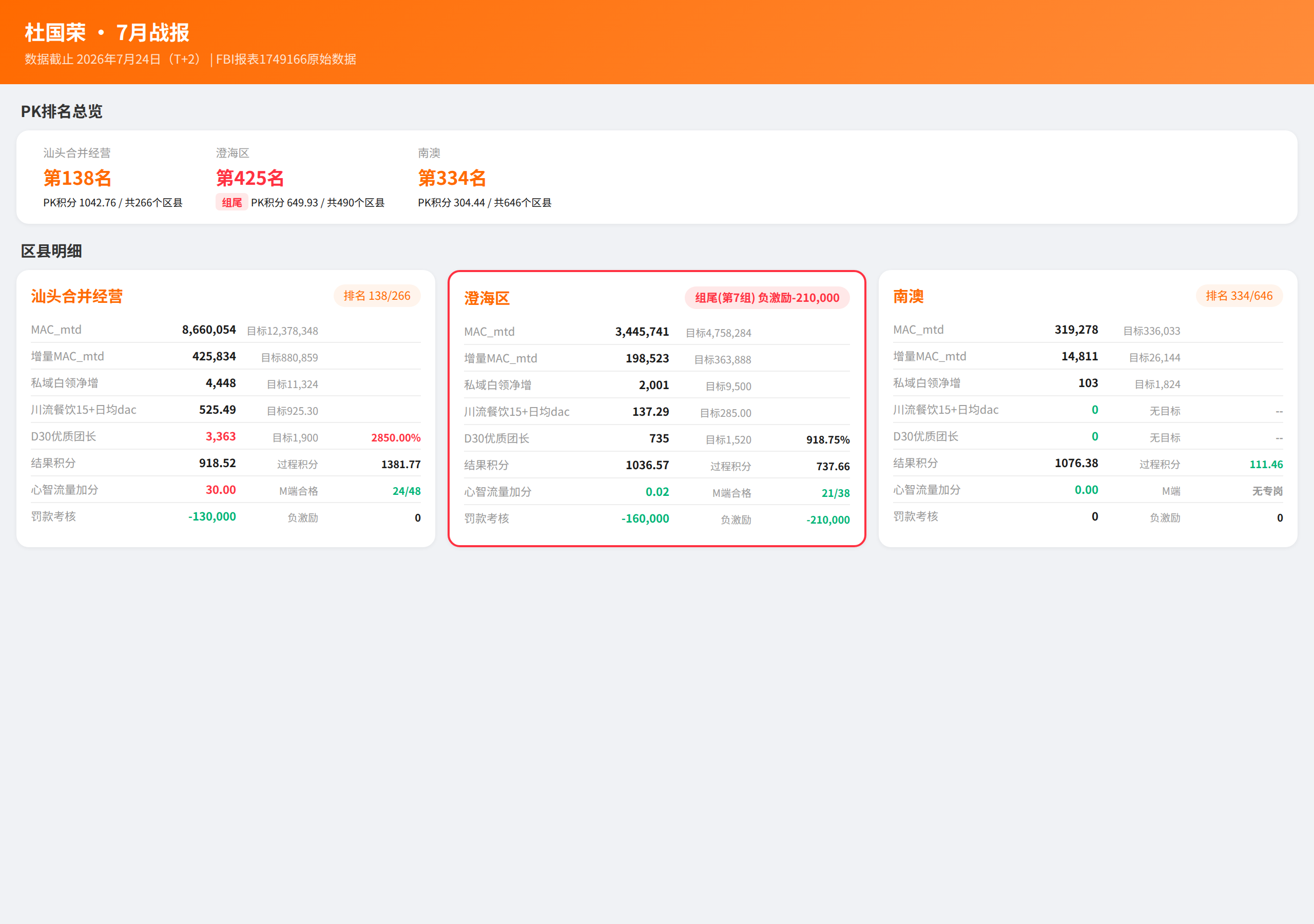Select 增量MAC_mtd value 14,811
Viewport: 1314px width, 924px height.
1080,357
